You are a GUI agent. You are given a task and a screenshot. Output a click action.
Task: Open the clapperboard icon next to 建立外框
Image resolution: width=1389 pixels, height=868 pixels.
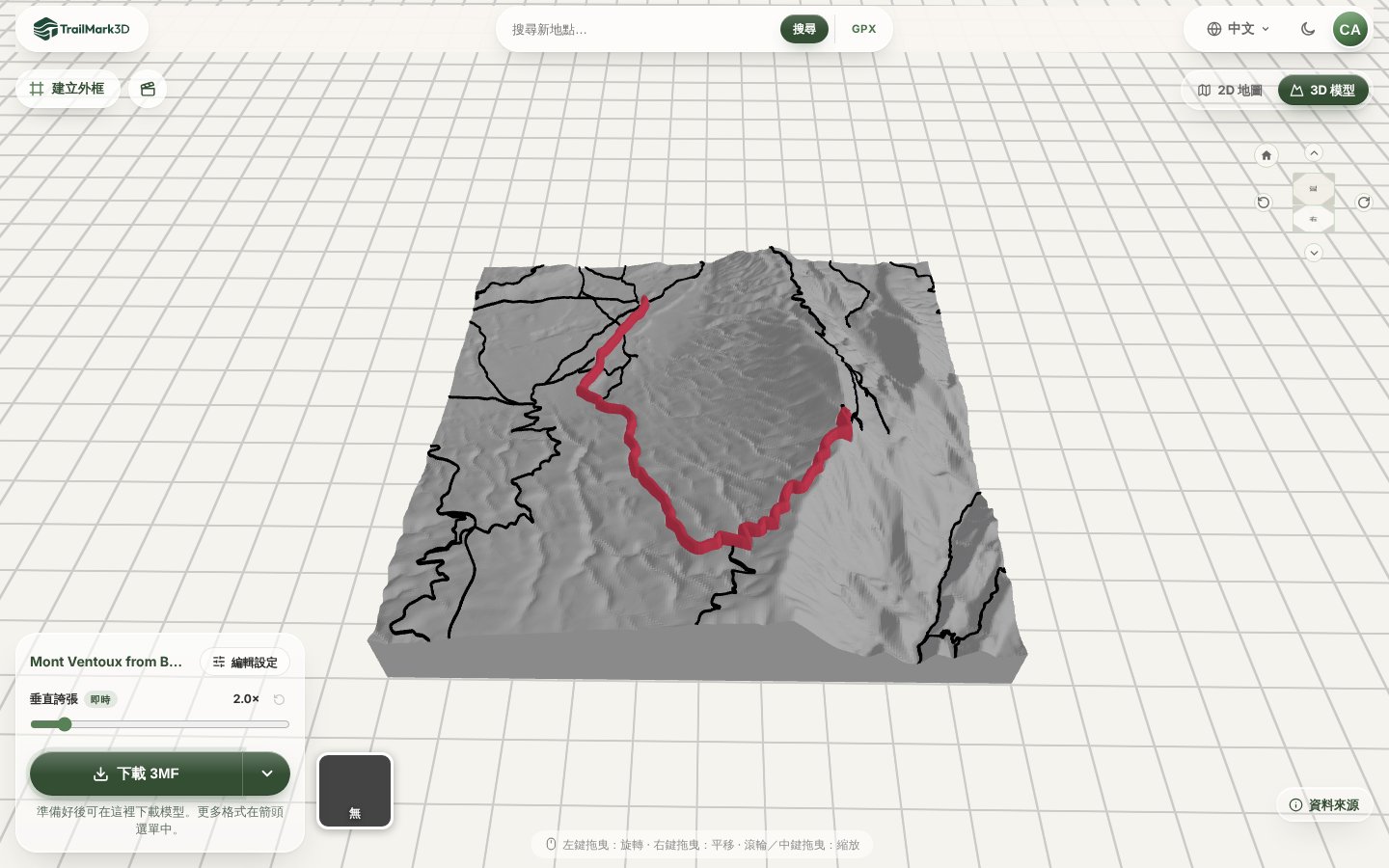tap(148, 89)
